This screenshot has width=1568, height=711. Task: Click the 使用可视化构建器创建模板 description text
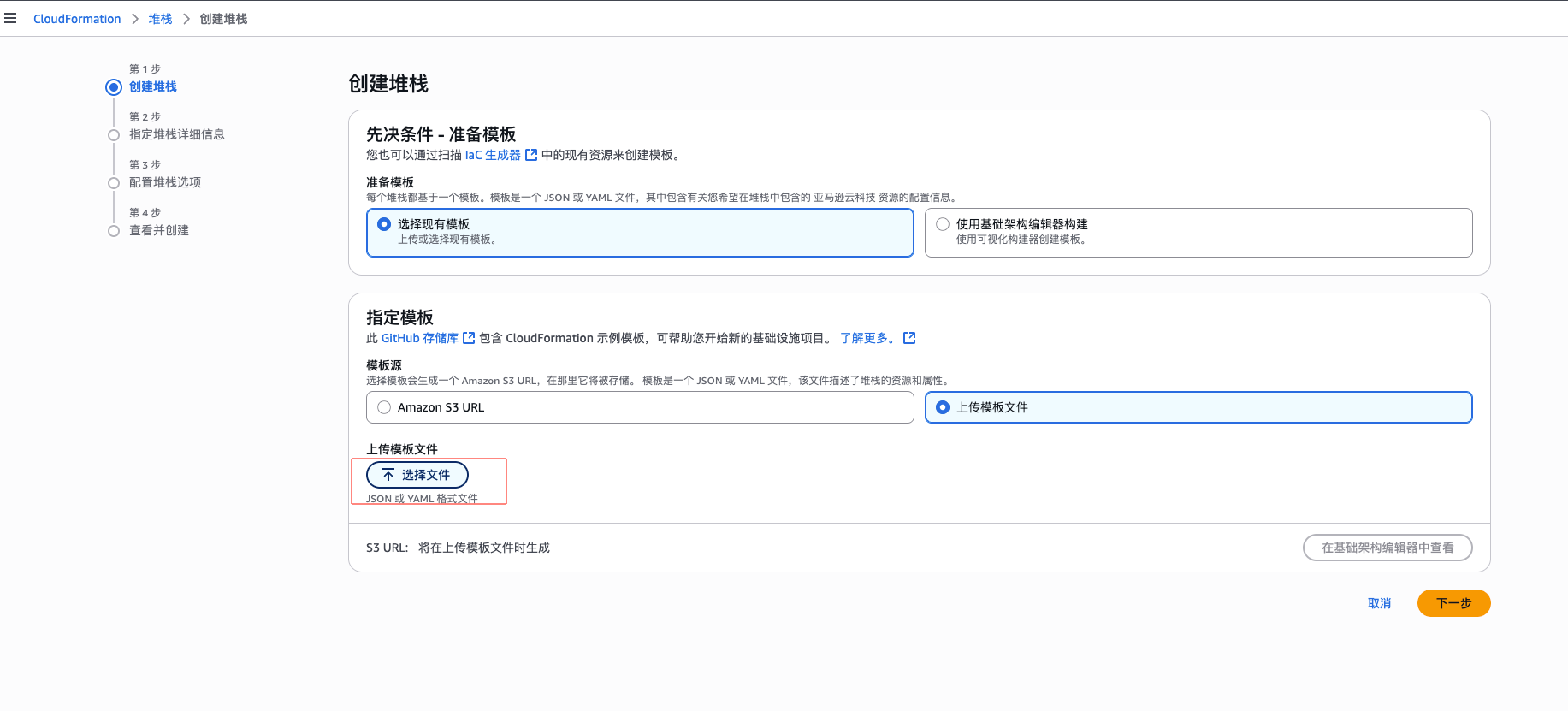coord(1021,240)
